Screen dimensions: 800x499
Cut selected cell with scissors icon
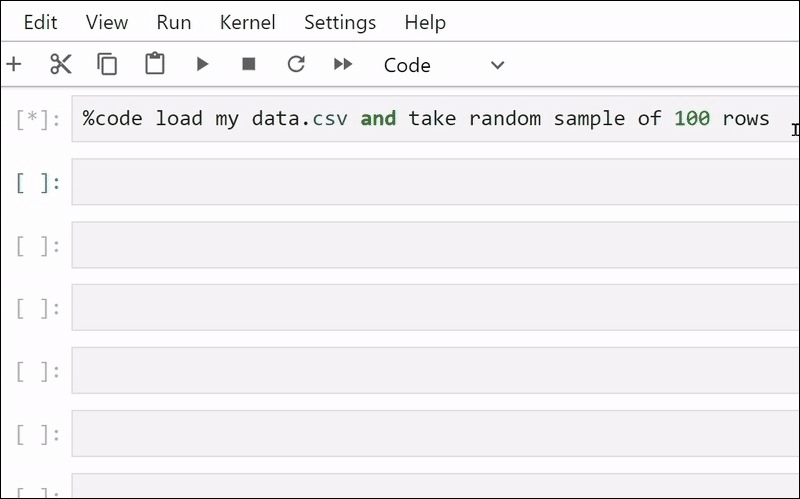(x=61, y=65)
